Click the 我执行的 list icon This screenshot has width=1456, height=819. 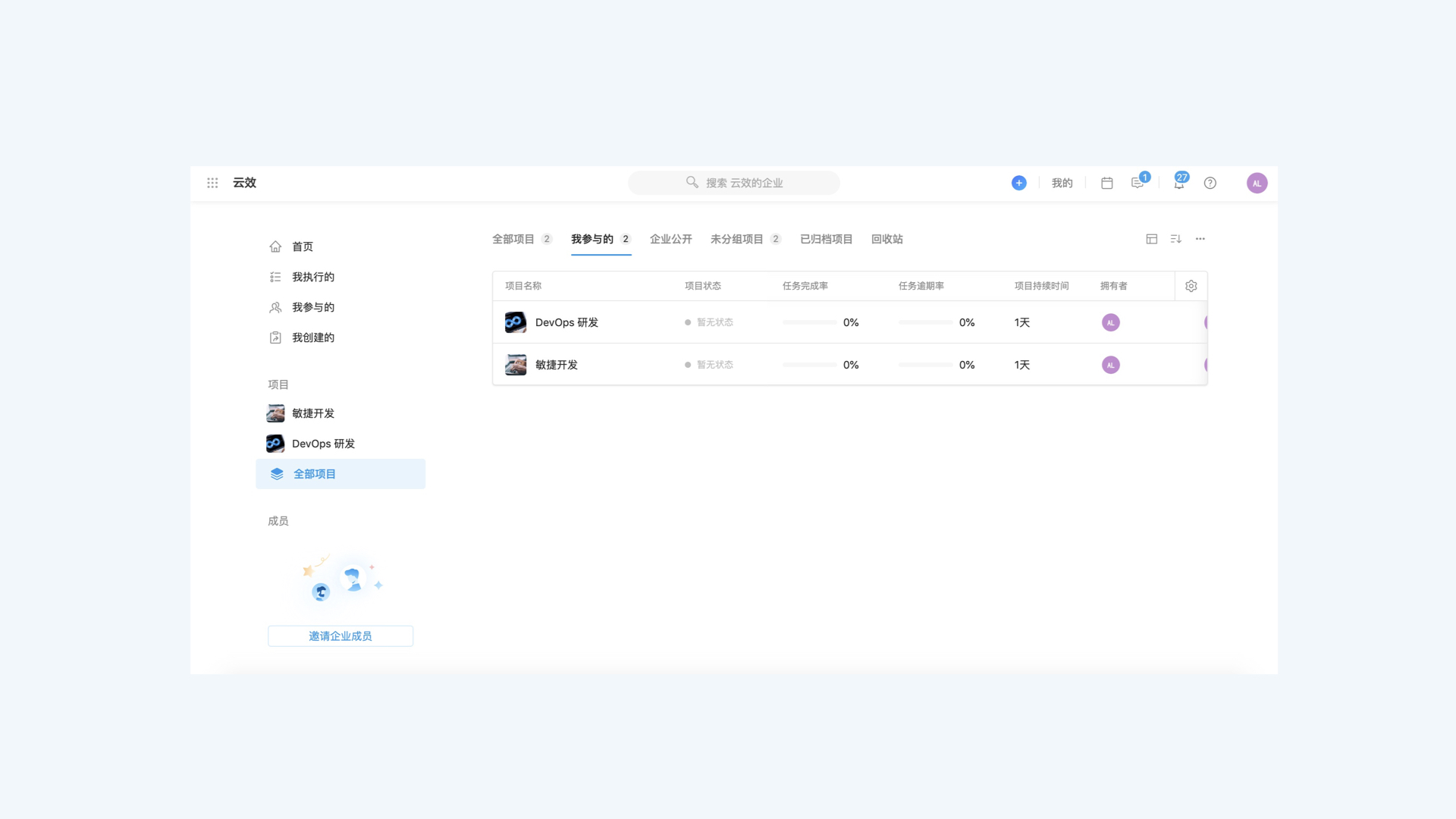tap(275, 277)
